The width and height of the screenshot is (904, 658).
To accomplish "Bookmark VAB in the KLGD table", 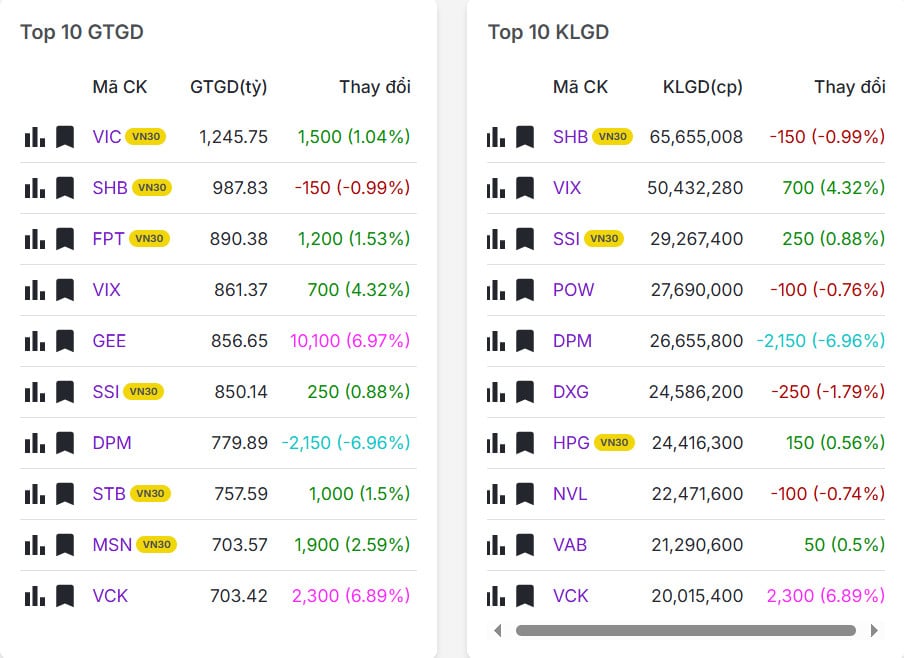I will coord(525,545).
